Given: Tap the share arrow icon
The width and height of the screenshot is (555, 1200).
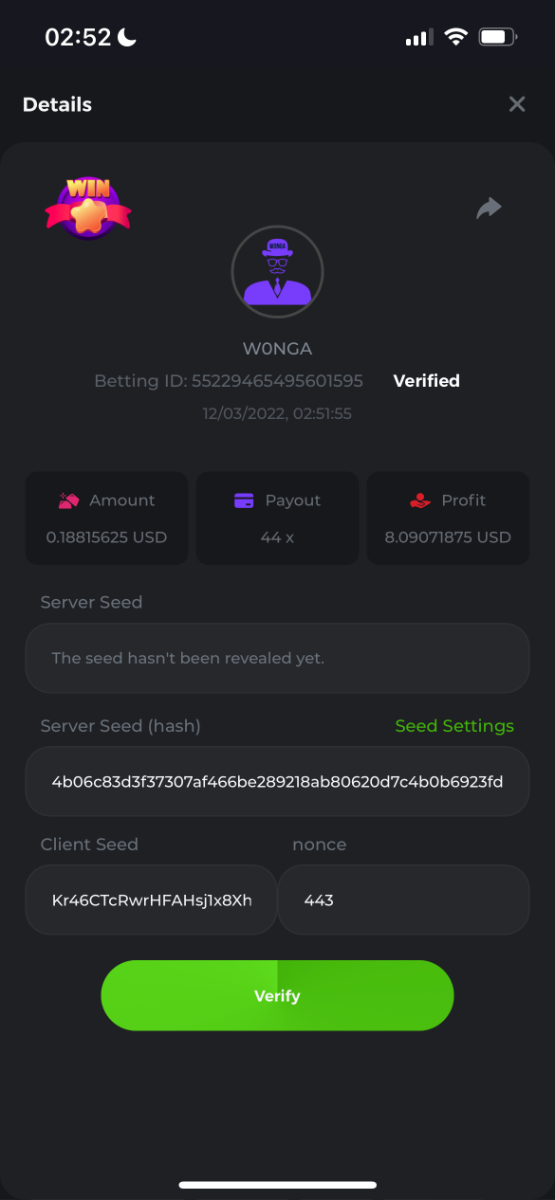Looking at the screenshot, I should 488,208.
